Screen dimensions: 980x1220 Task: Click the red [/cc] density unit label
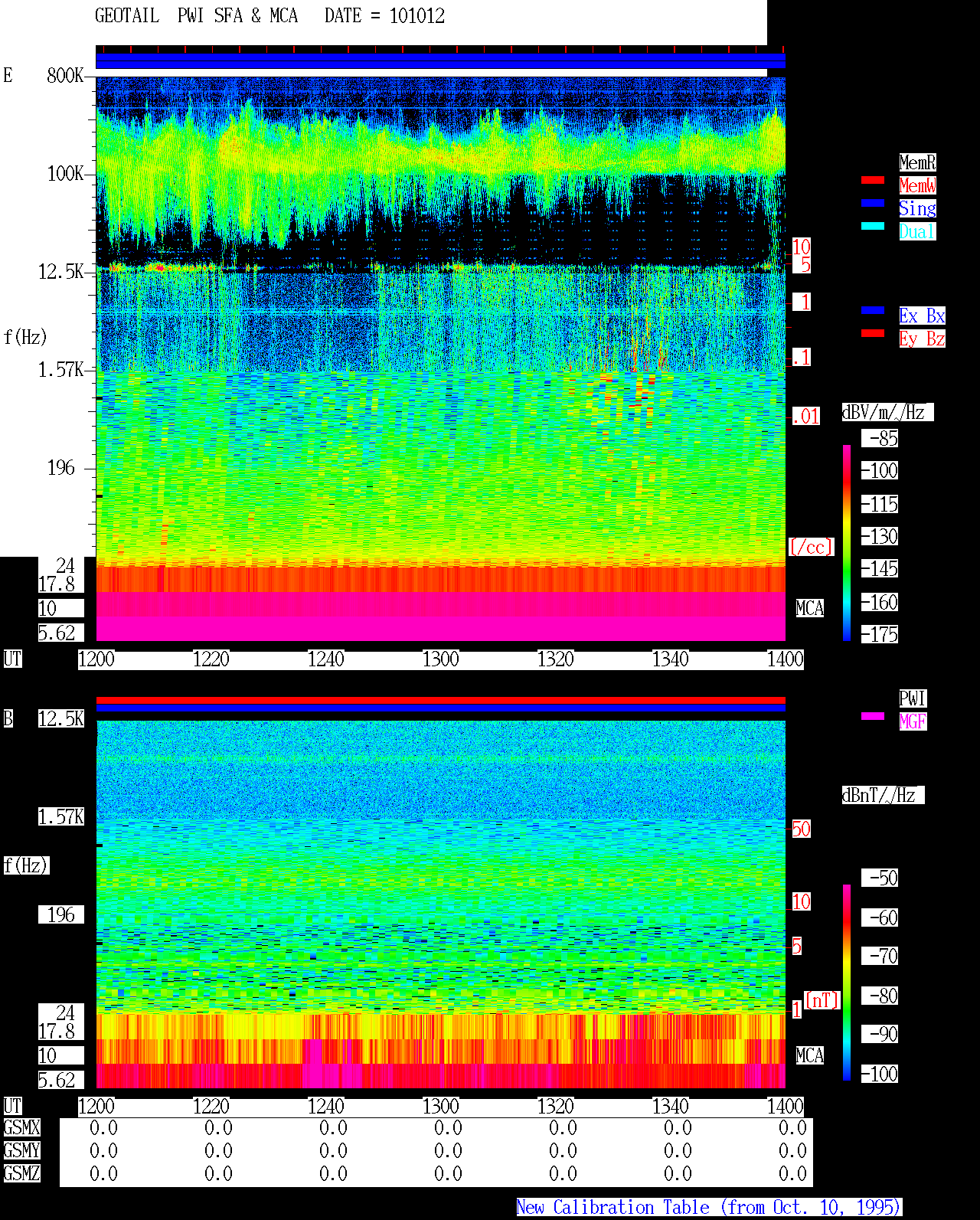point(811,547)
